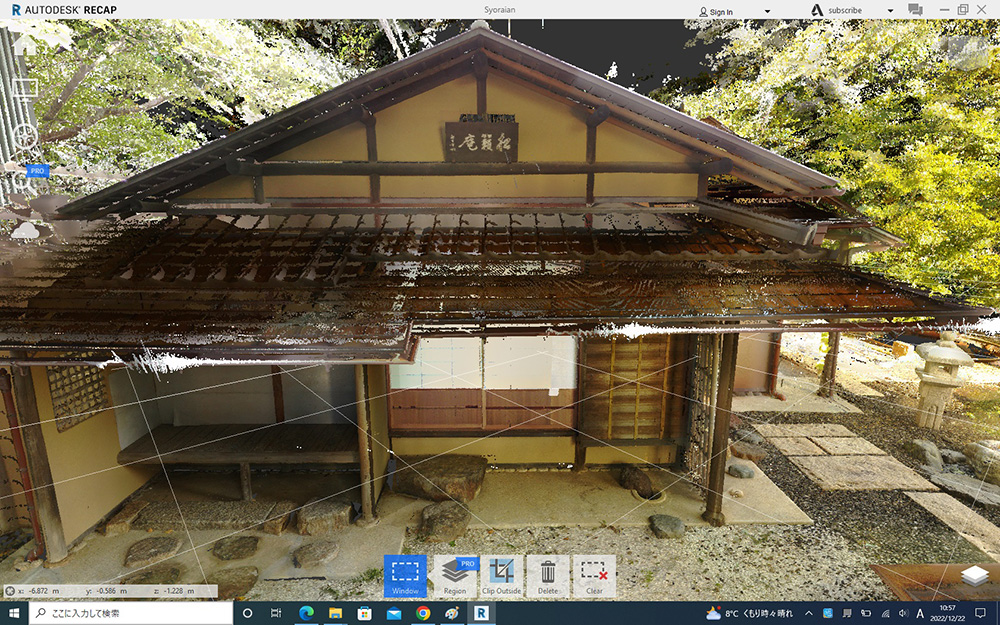
Task: Choose the Clip Outside tool
Action: point(502,576)
